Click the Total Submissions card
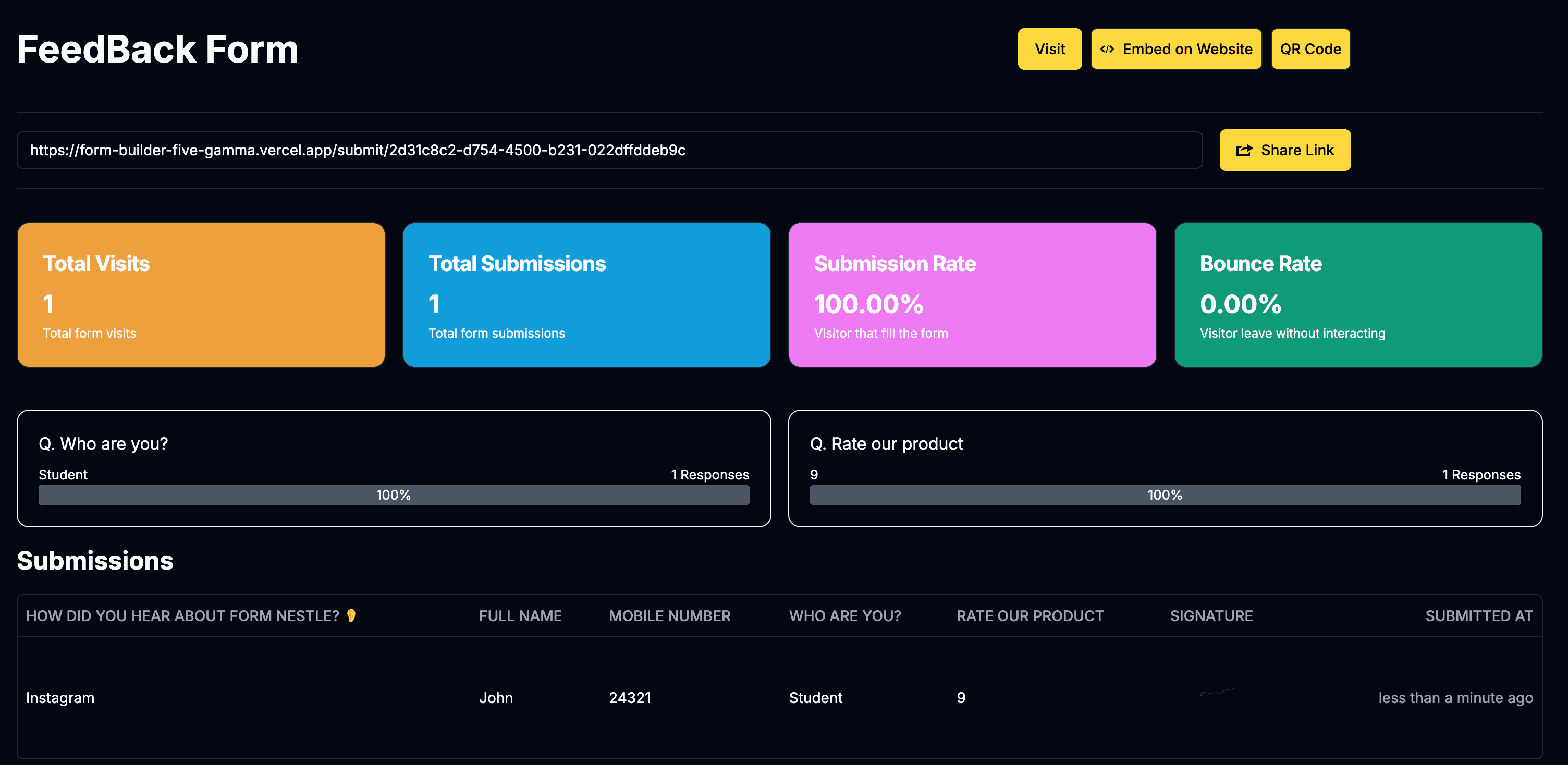 tap(587, 294)
